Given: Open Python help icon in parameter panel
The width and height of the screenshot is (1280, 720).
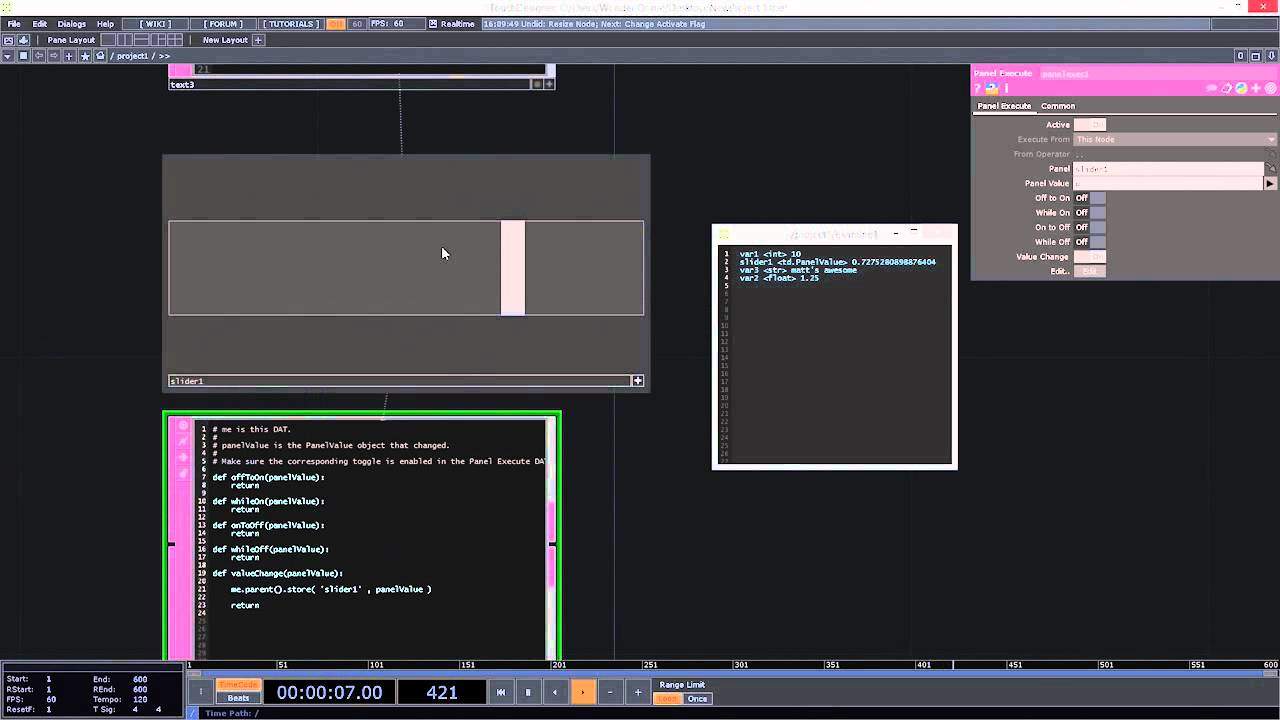Looking at the screenshot, I should (x=992, y=89).
